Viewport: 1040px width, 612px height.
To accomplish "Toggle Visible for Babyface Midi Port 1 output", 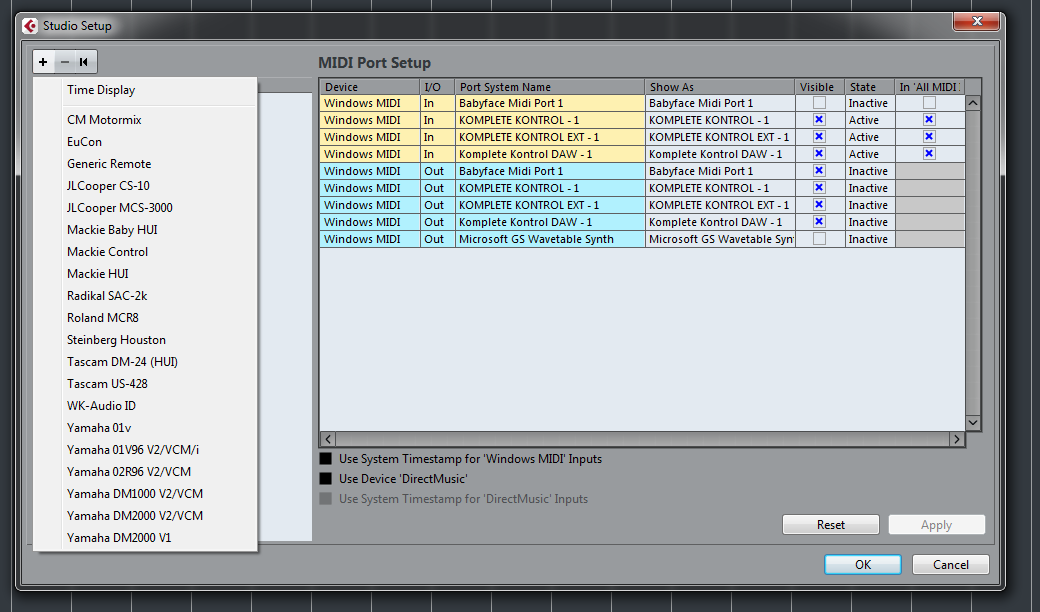I will click(x=819, y=170).
